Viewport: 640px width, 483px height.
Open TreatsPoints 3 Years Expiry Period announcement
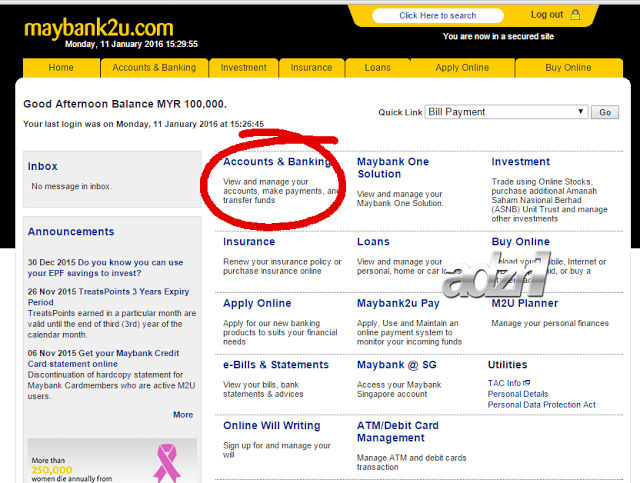(x=108, y=297)
